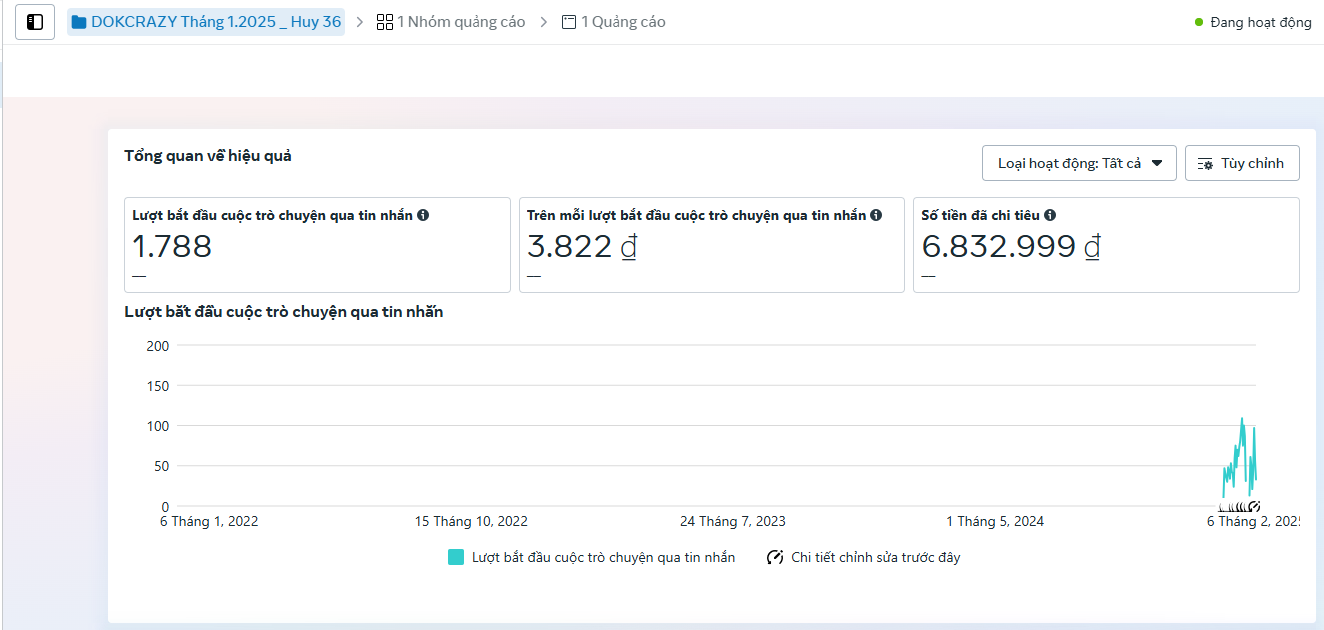Click legend label Lượt bắt đầu cuộc trò chuyện
This screenshot has height=630, width=1324.
click(603, 557)
